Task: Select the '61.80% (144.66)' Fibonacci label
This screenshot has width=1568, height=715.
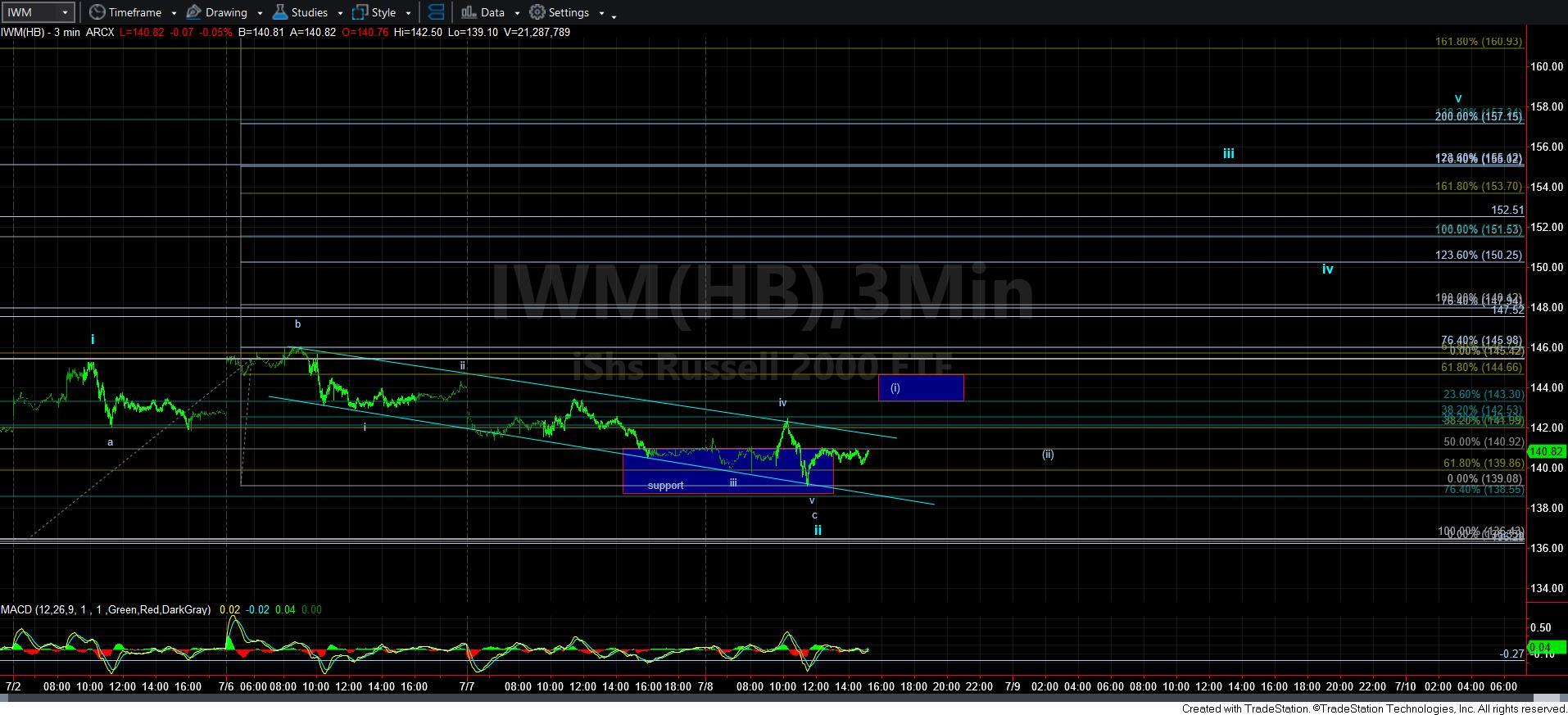Action: (x=1481, y=368)
